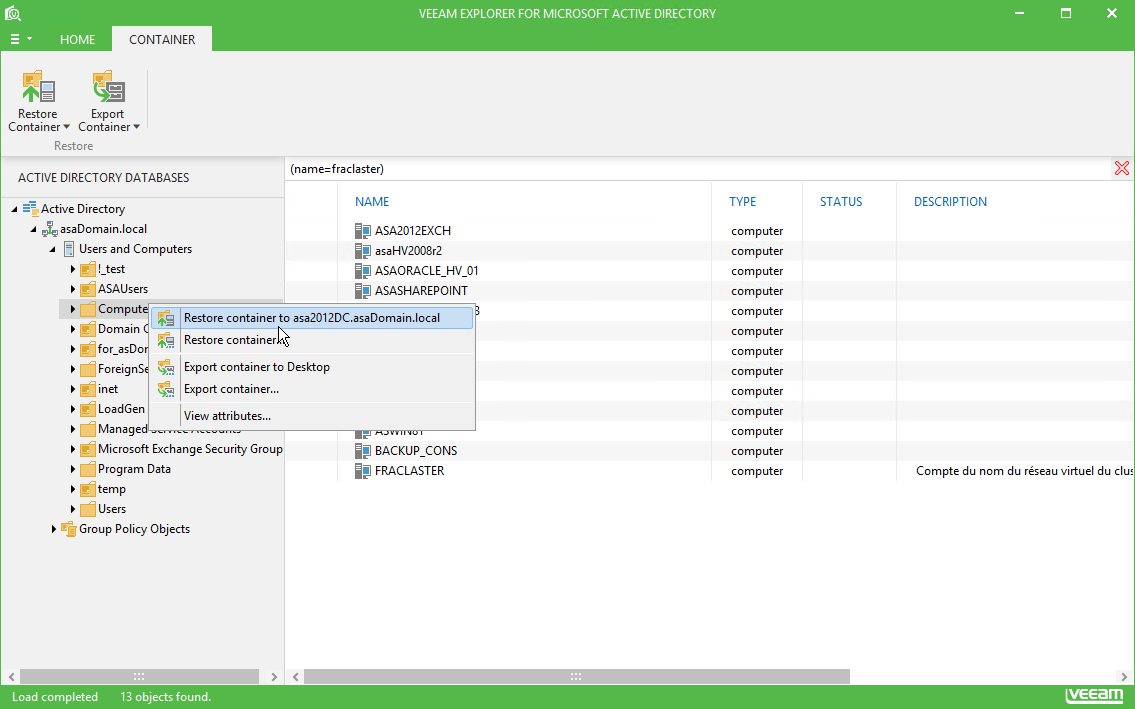Collapse the asaDomain.local node
The width and height of the screenshot is (1135, 709).
[x=33, y=229]
